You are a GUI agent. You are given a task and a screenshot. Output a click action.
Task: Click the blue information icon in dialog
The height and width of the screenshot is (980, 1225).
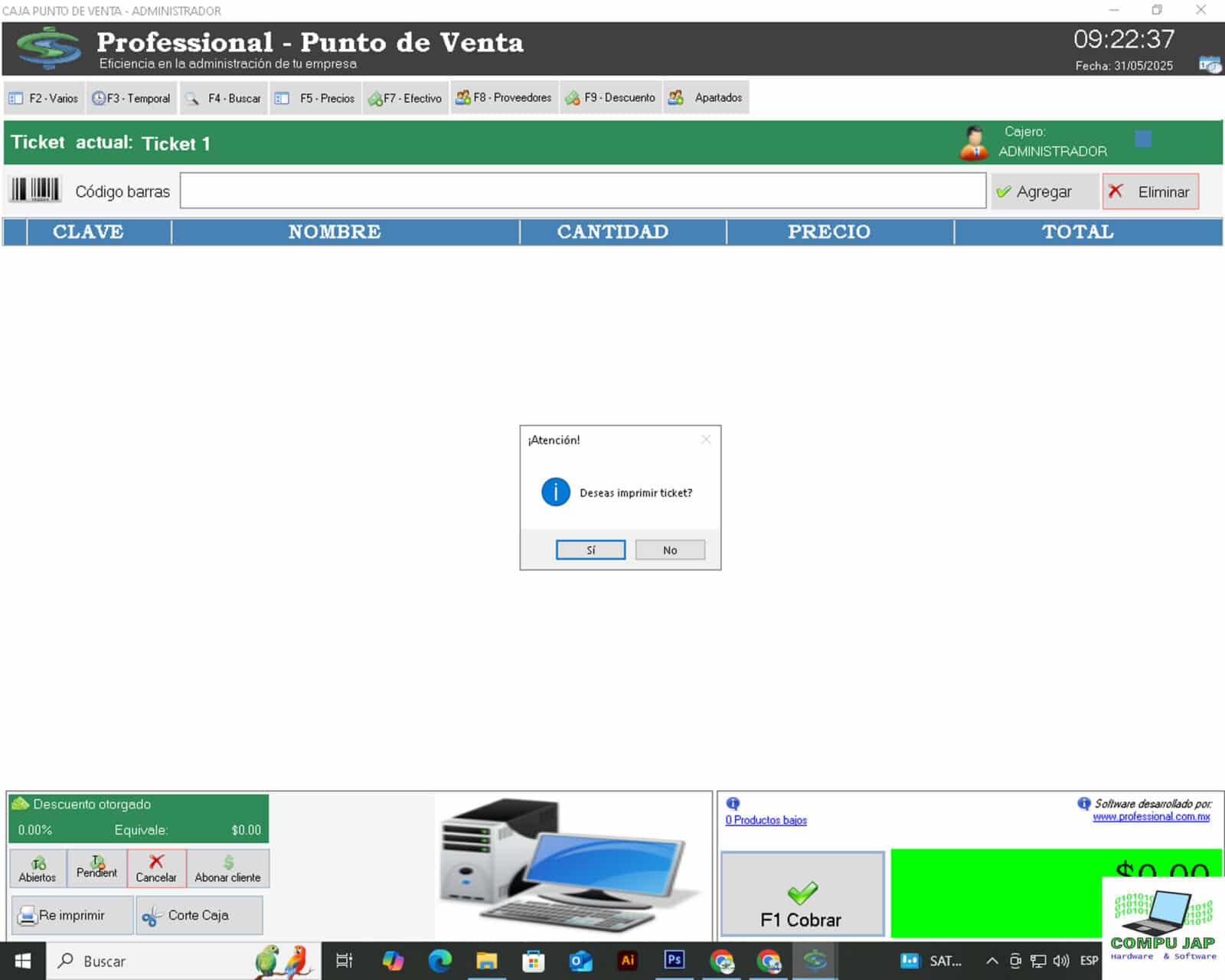click(x=556, y=492)
